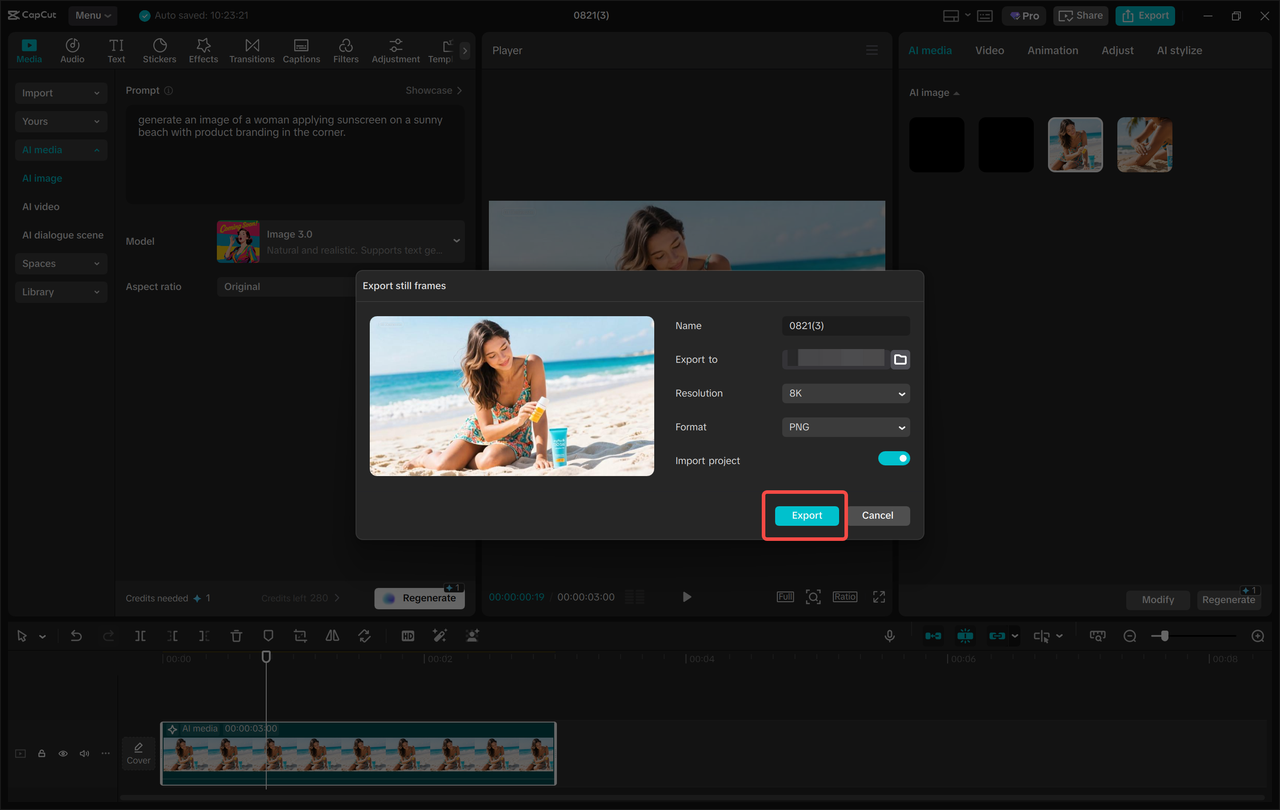Open the Stickers panel
1280x810 pixels.
pos(159,50)
